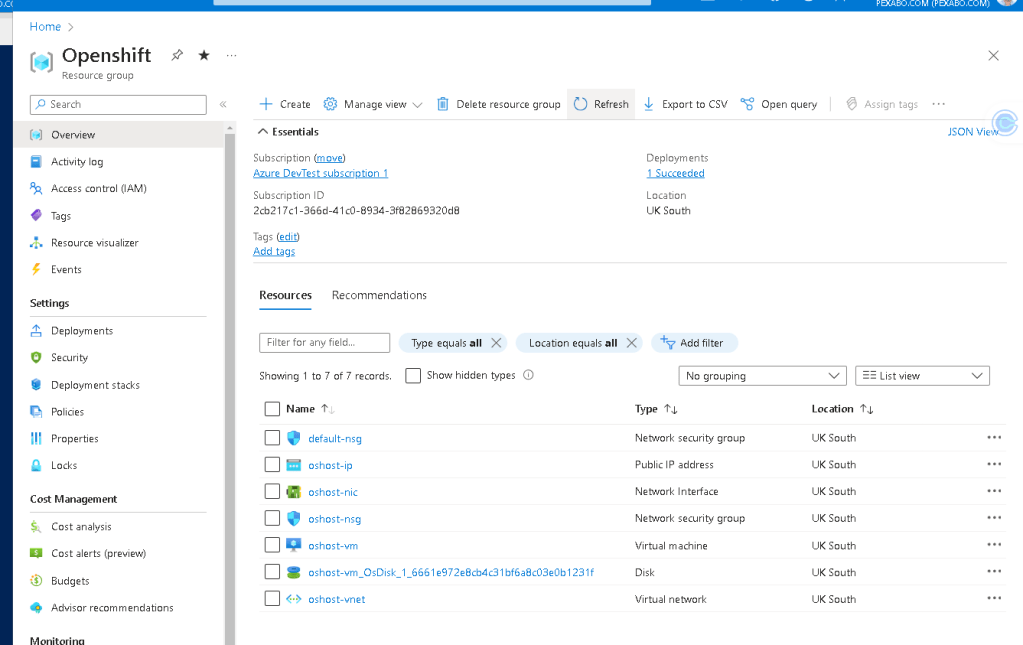Enable Show hidden types checkbox
Image resolution: width=1023 pixels, height=645 pixels.
pyautogui.click(x=413, y=376)
